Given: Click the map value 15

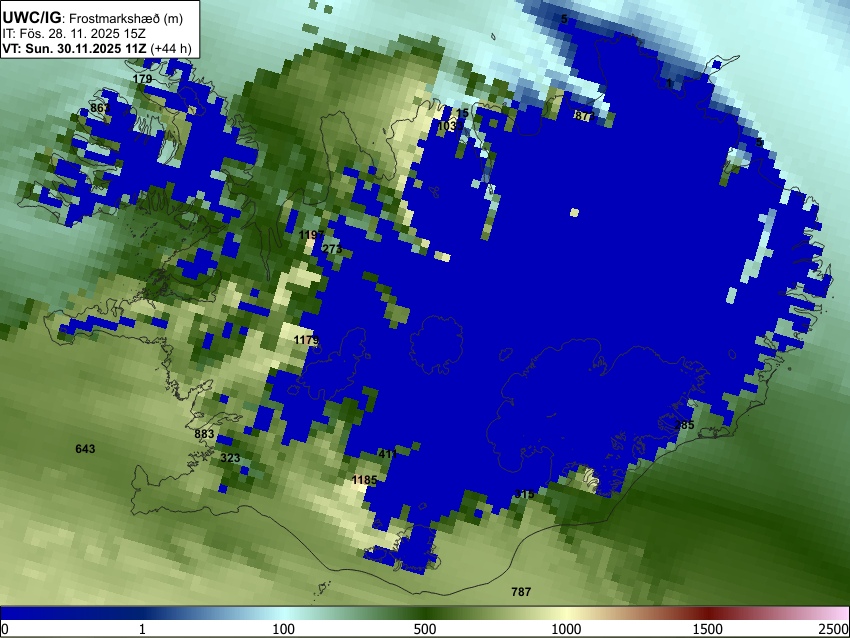Looking at the screenshot, I should coord(462,113).
